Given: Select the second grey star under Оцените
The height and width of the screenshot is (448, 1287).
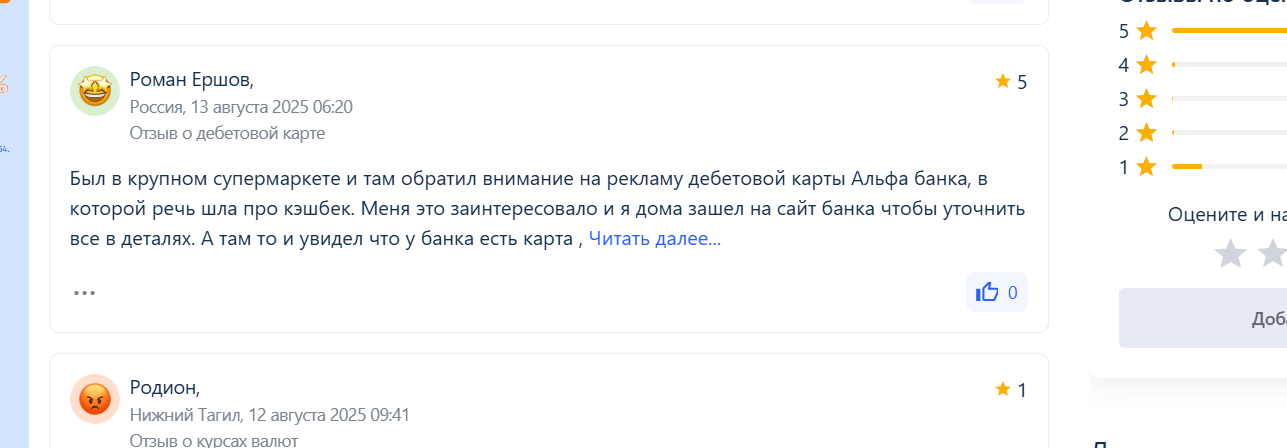Looking at the screenshot, I should point(1272,253).
